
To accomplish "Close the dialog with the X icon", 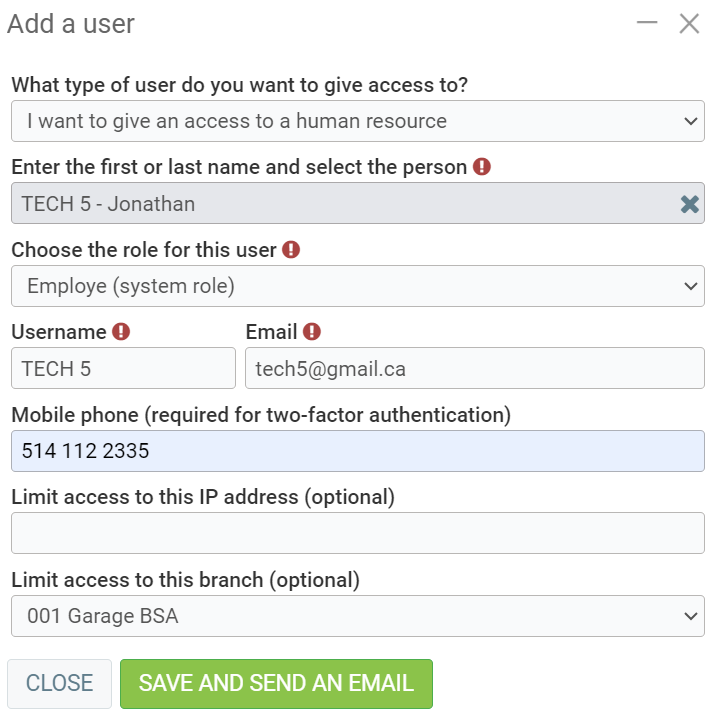I will click(x=689, y=23).
